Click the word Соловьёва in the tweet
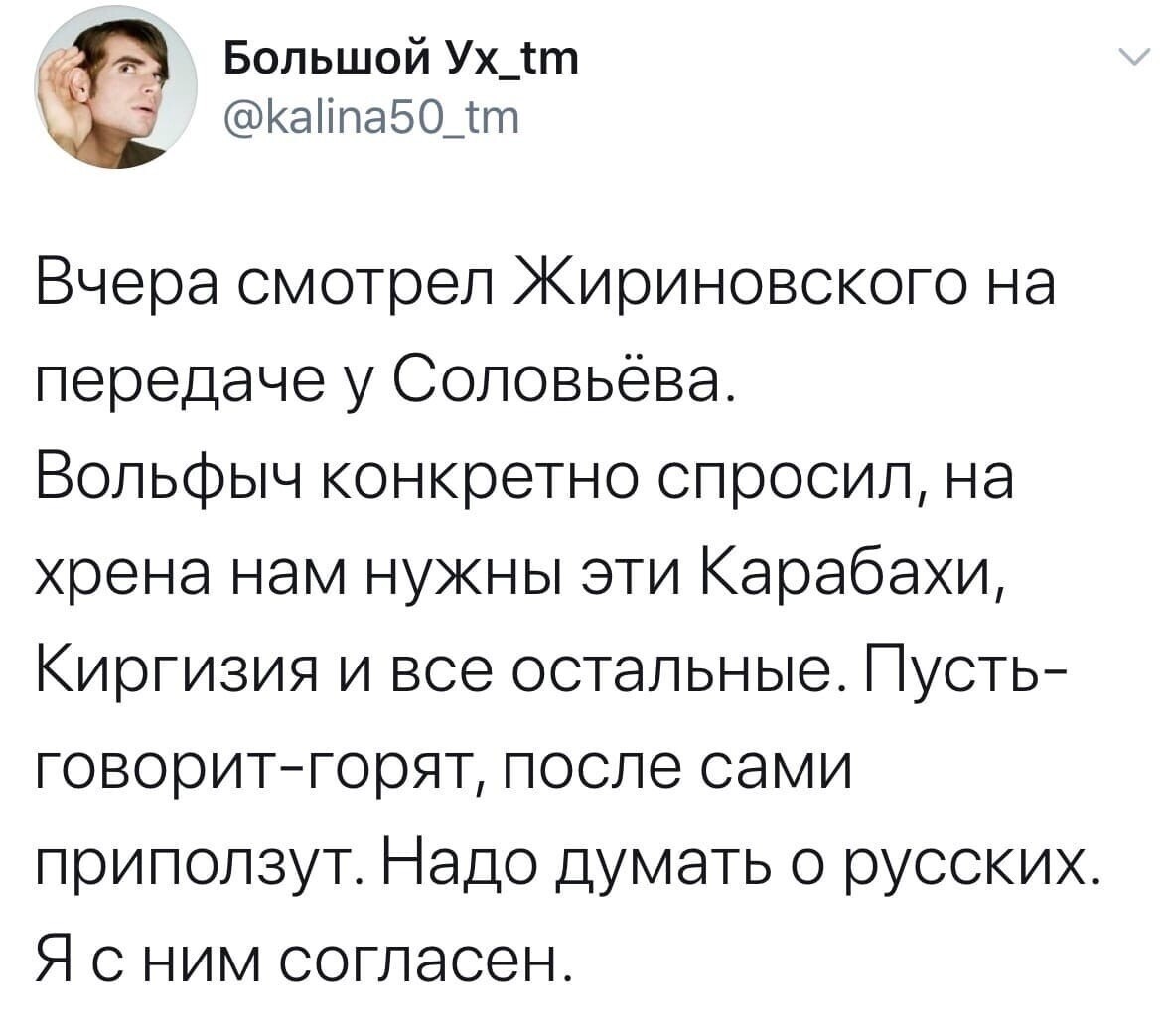This screenshot has height=1036, width=1164. pos(554,379)
